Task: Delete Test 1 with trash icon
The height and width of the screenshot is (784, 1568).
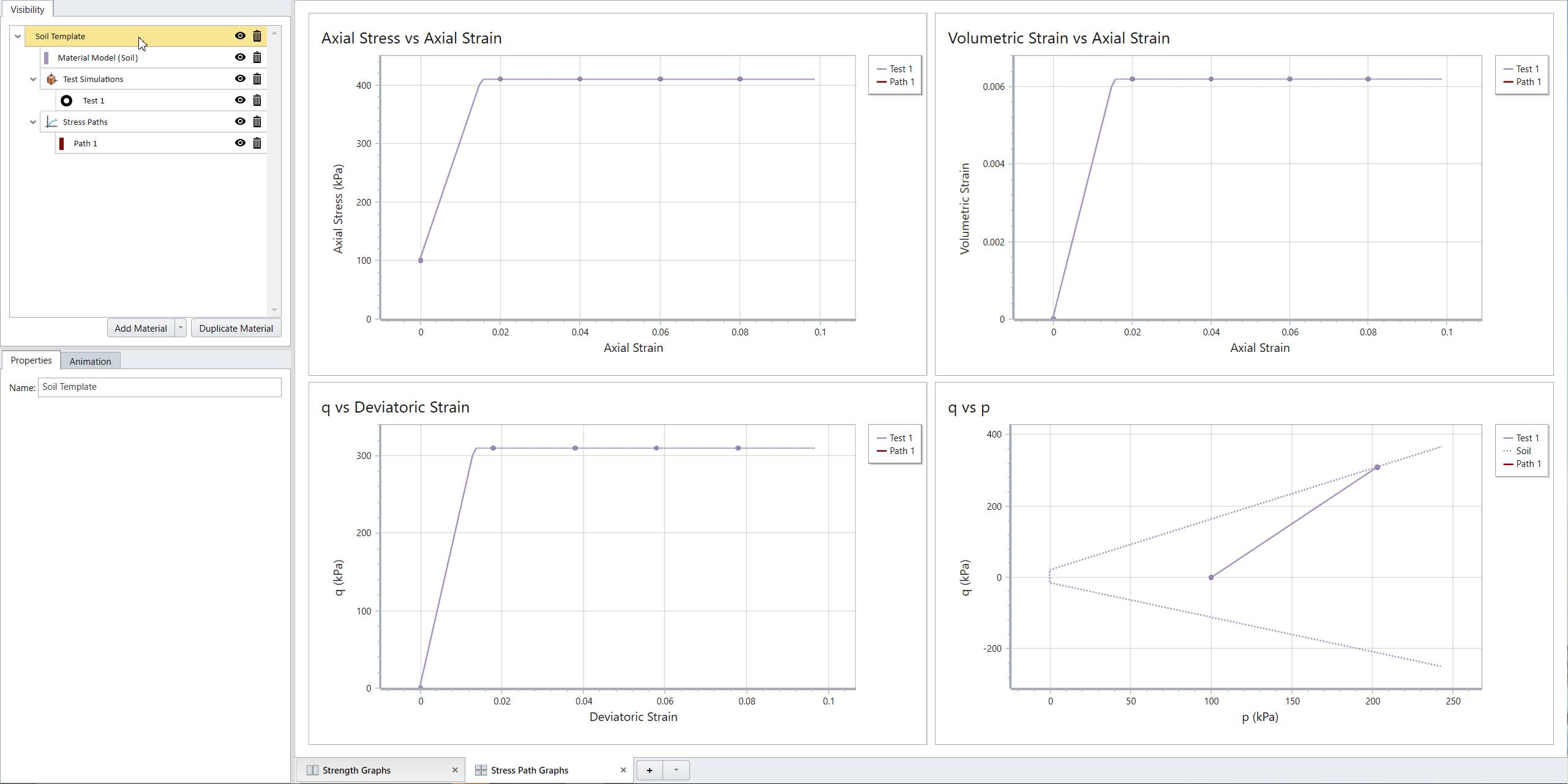Action: [x=257, y=100]
